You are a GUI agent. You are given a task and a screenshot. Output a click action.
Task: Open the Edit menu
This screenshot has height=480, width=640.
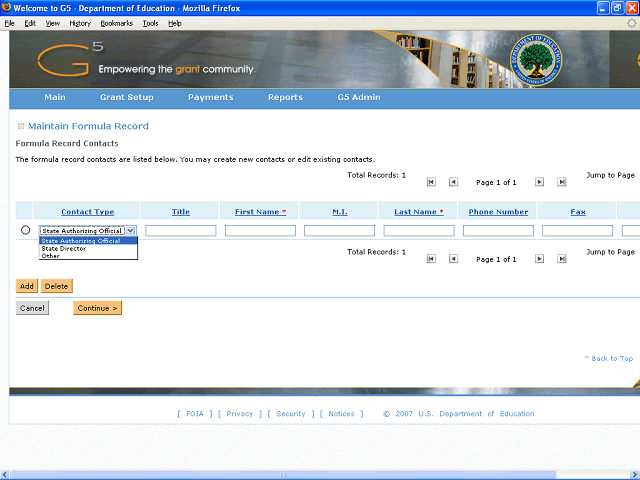point(30,23)
